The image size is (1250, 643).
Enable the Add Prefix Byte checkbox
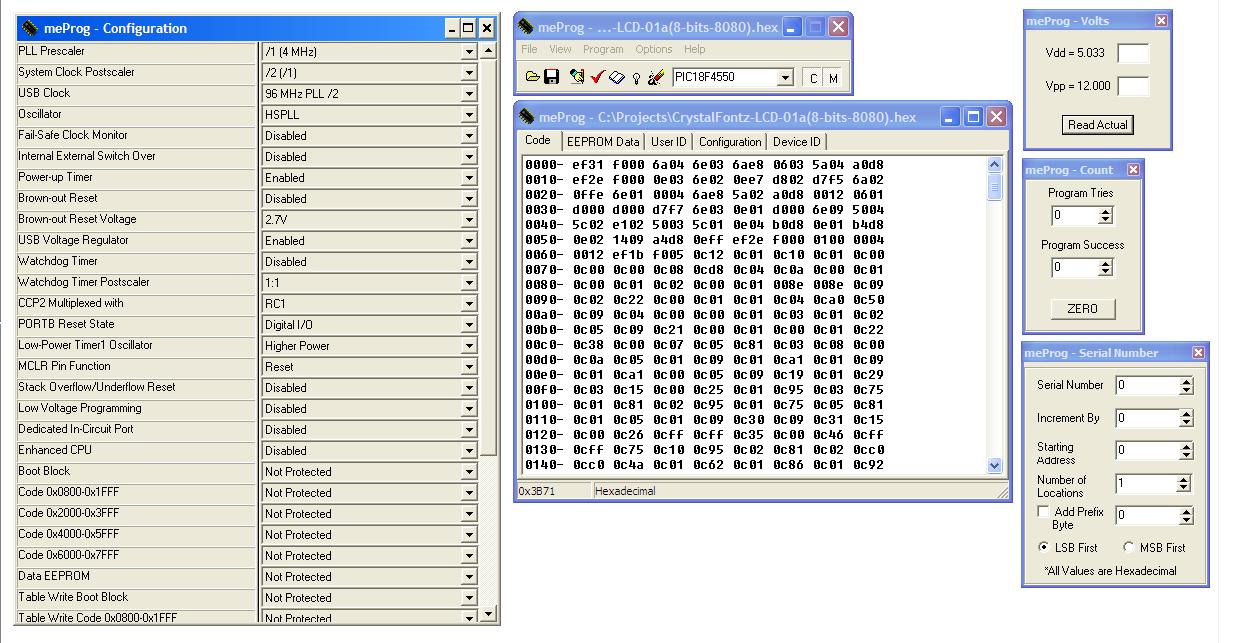[1044, 512]
